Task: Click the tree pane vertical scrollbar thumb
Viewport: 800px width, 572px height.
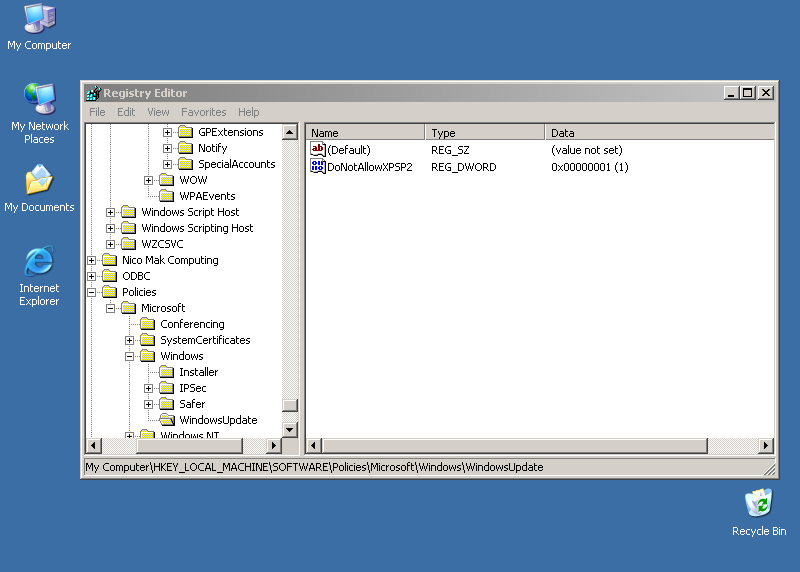Action: coord(290,405)
